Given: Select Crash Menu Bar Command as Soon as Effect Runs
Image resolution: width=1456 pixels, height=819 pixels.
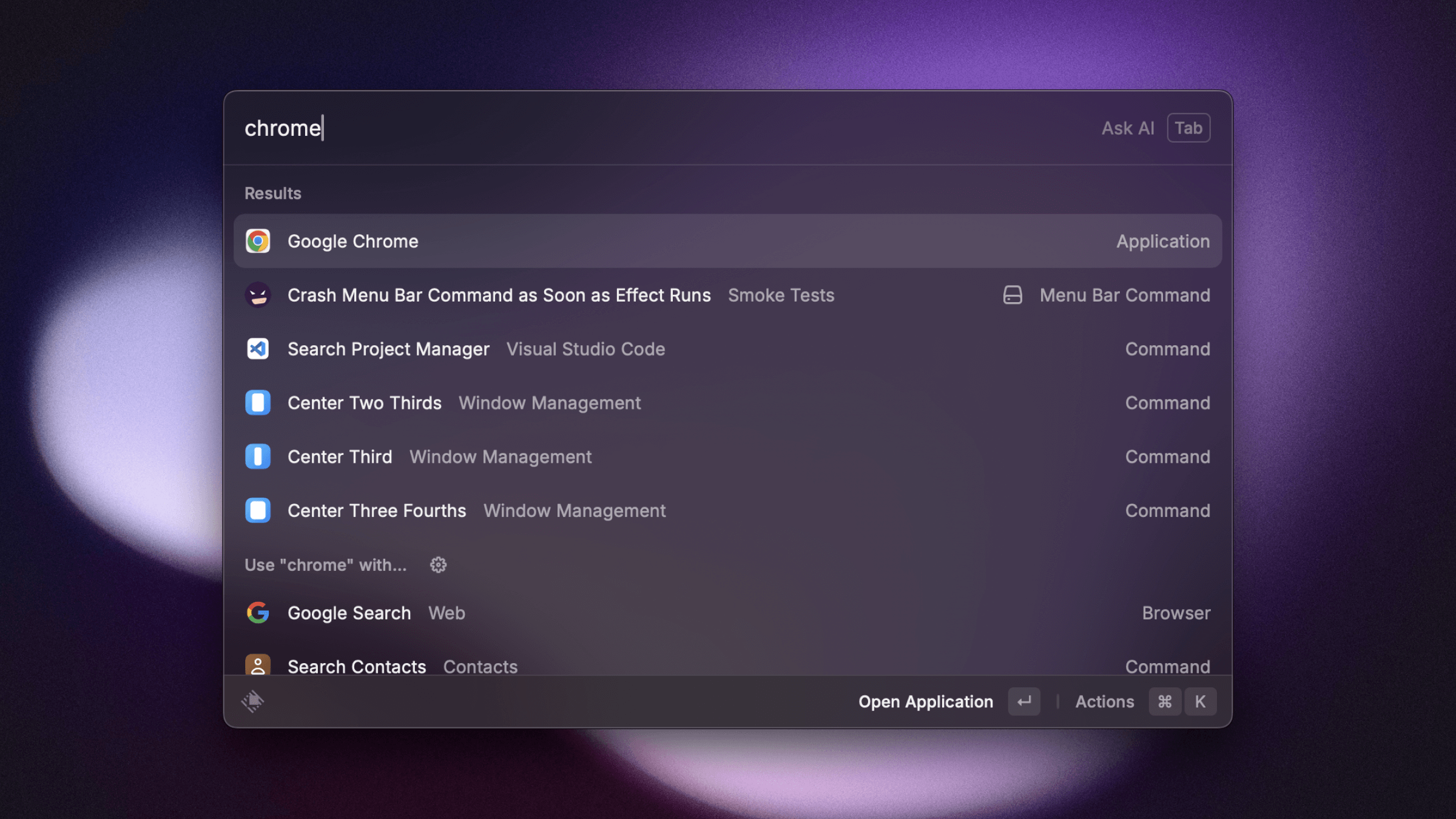Looking at the screenshot, I should [x=727, y=295].
